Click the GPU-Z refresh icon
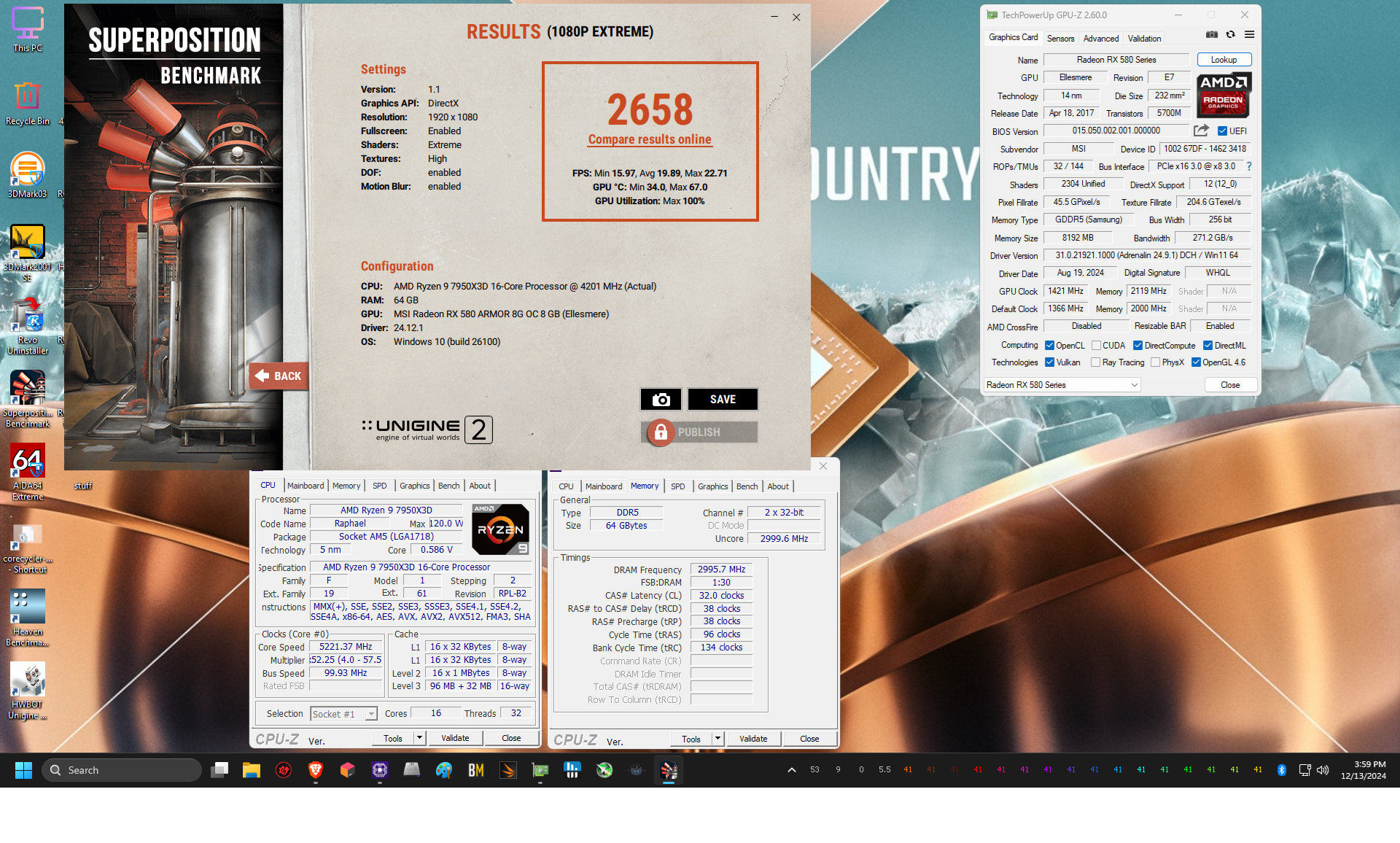This screenshot has height=843, width=1400. point(1230,34)
